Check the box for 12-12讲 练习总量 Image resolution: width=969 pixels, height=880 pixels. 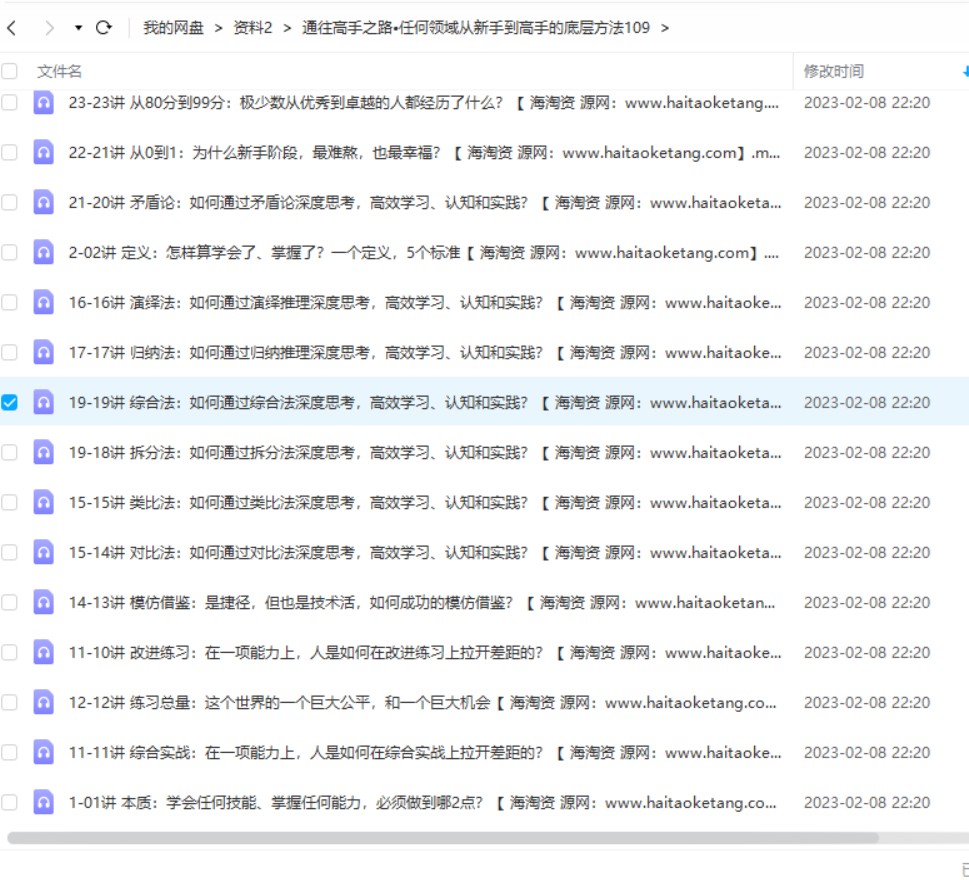[9, 703]
